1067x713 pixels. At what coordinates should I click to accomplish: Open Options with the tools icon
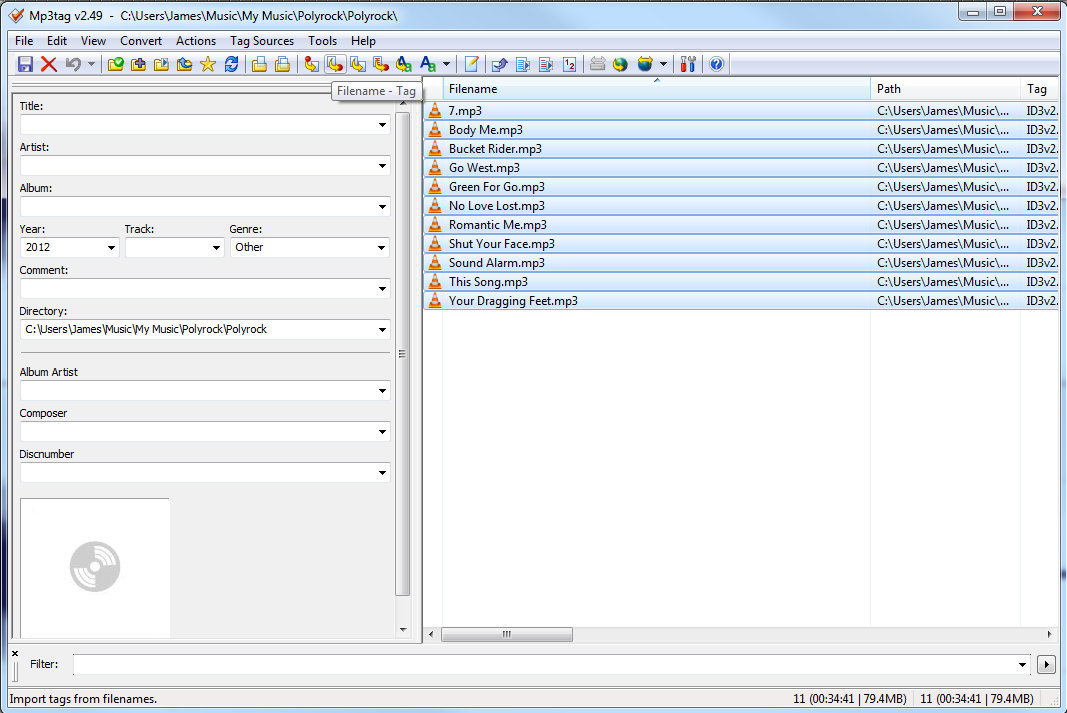point(688,64)
